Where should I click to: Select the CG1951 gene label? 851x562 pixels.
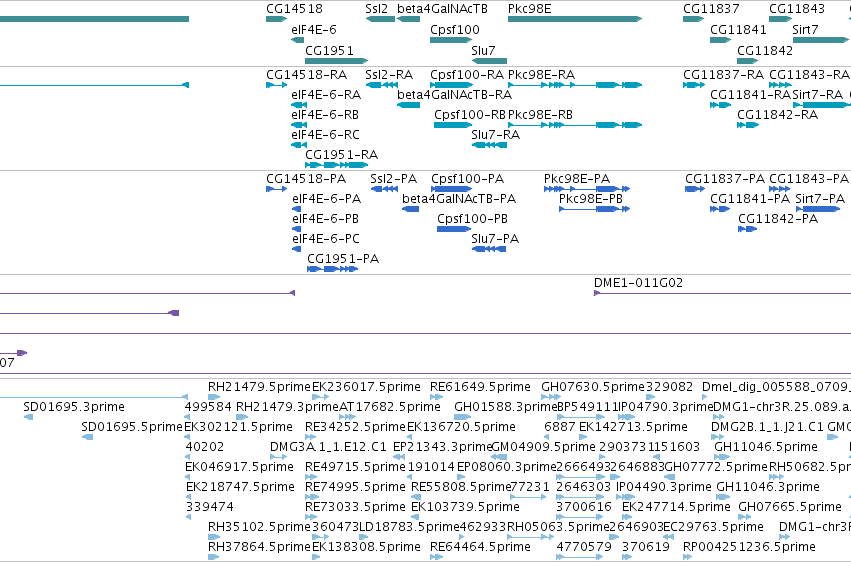point(329,50)
